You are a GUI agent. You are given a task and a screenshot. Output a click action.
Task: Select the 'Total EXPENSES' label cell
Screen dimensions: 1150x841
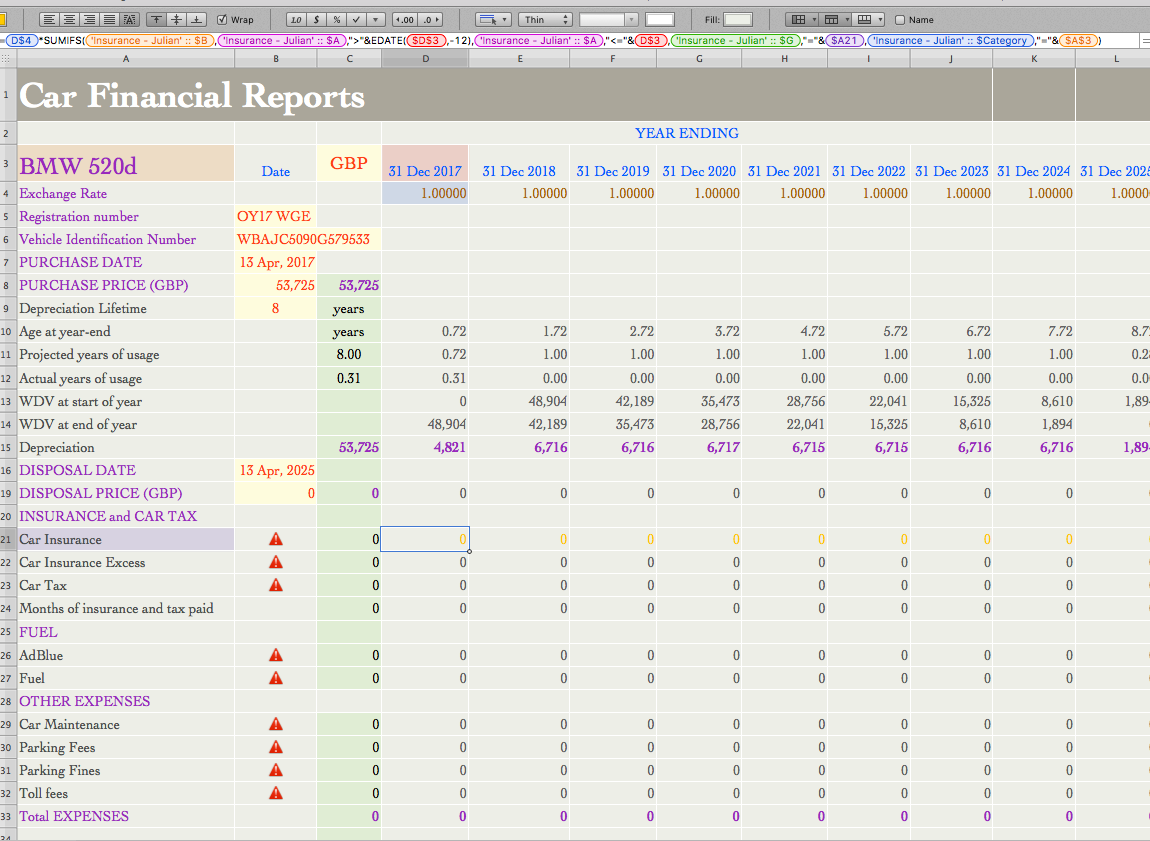tap(125, 816)
